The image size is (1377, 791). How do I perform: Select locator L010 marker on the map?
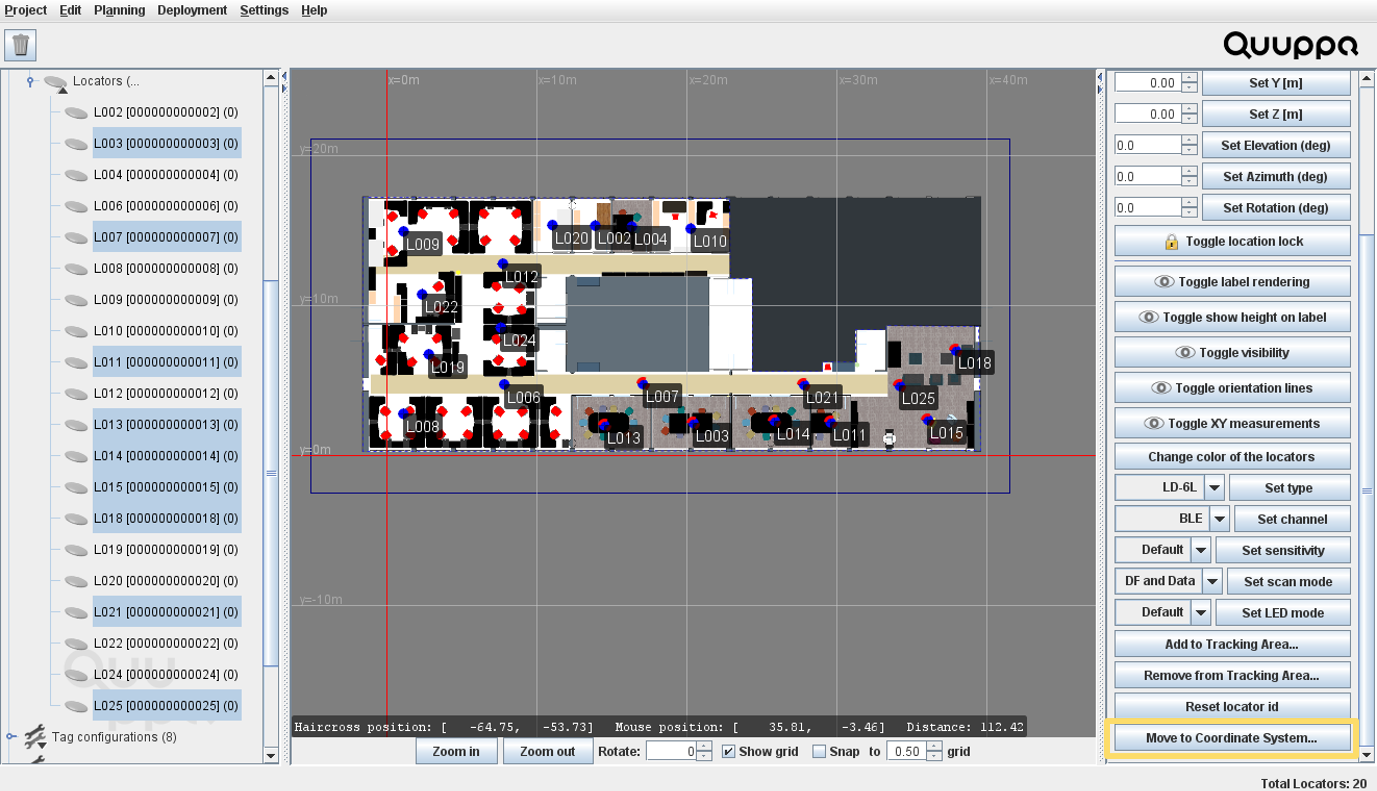tap(691, 229)
